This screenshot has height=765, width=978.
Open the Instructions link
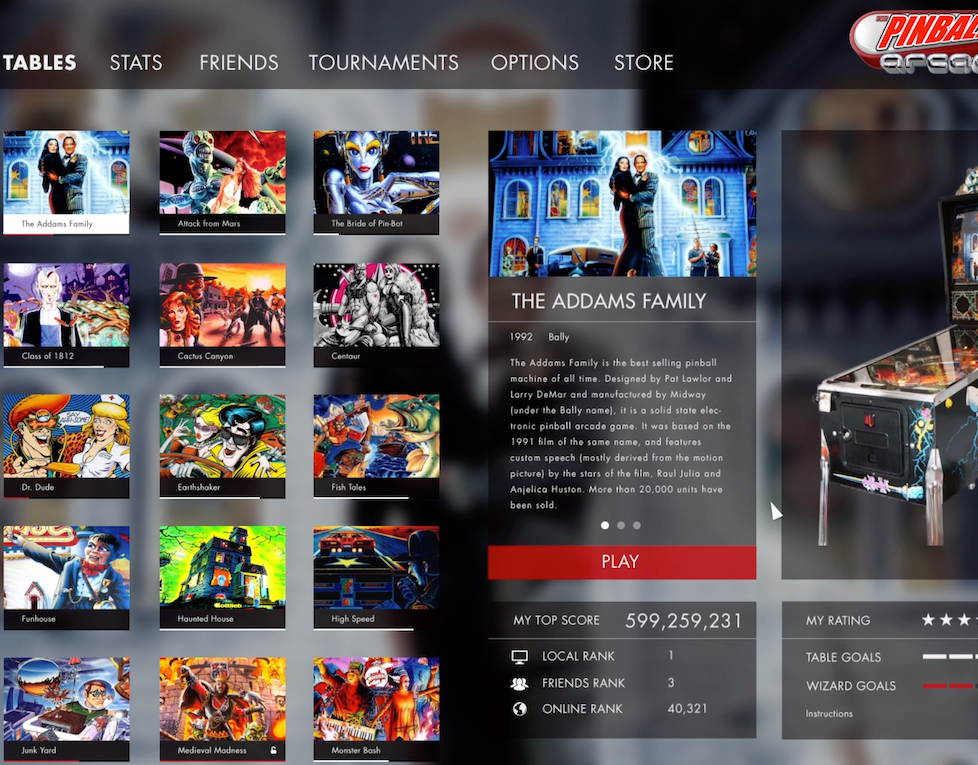[x=829, y=714]
